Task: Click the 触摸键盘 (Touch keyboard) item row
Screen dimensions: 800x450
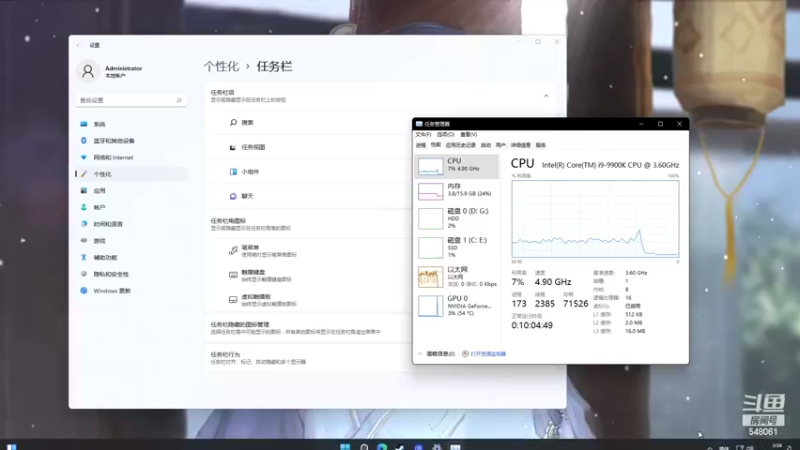Action: pos(309,275)
